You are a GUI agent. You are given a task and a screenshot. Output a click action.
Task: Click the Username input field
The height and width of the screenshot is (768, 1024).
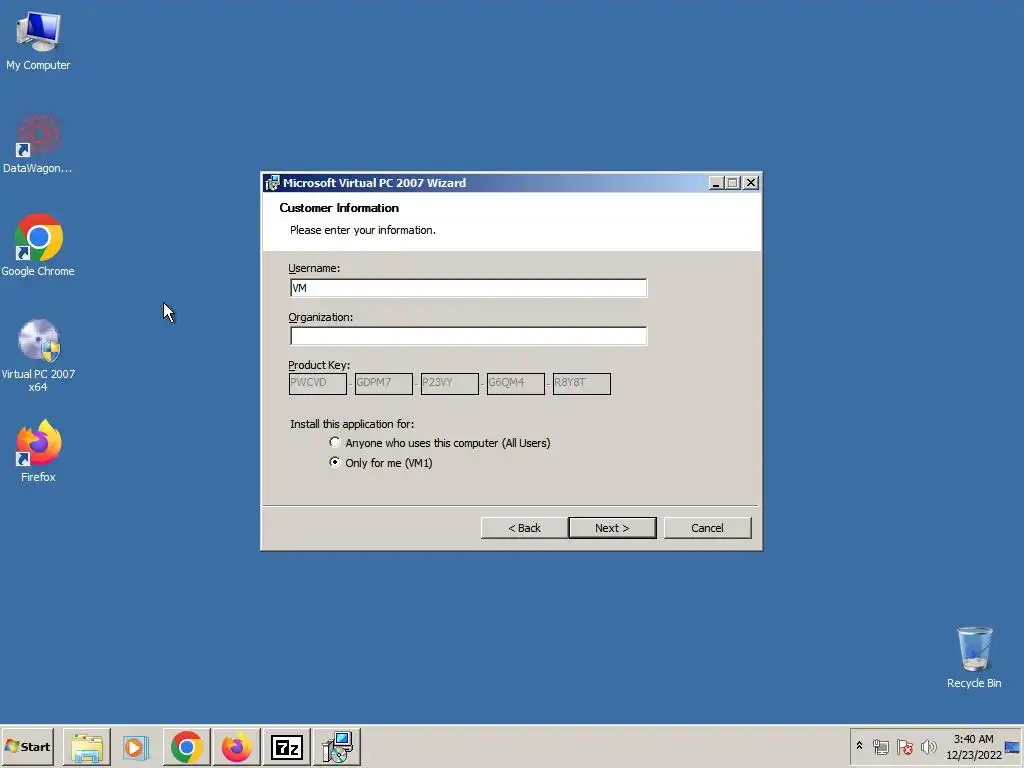468,288
